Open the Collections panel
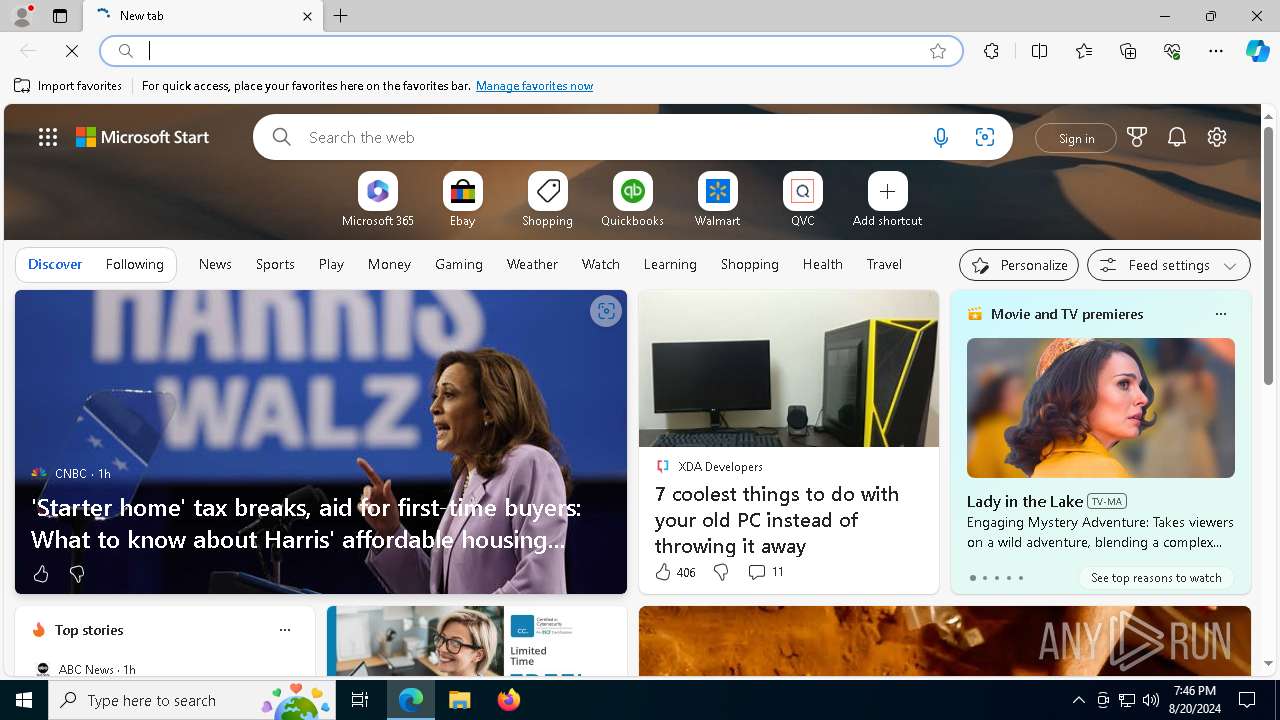Screen dimensions: 1280x720 point(1128,51)
